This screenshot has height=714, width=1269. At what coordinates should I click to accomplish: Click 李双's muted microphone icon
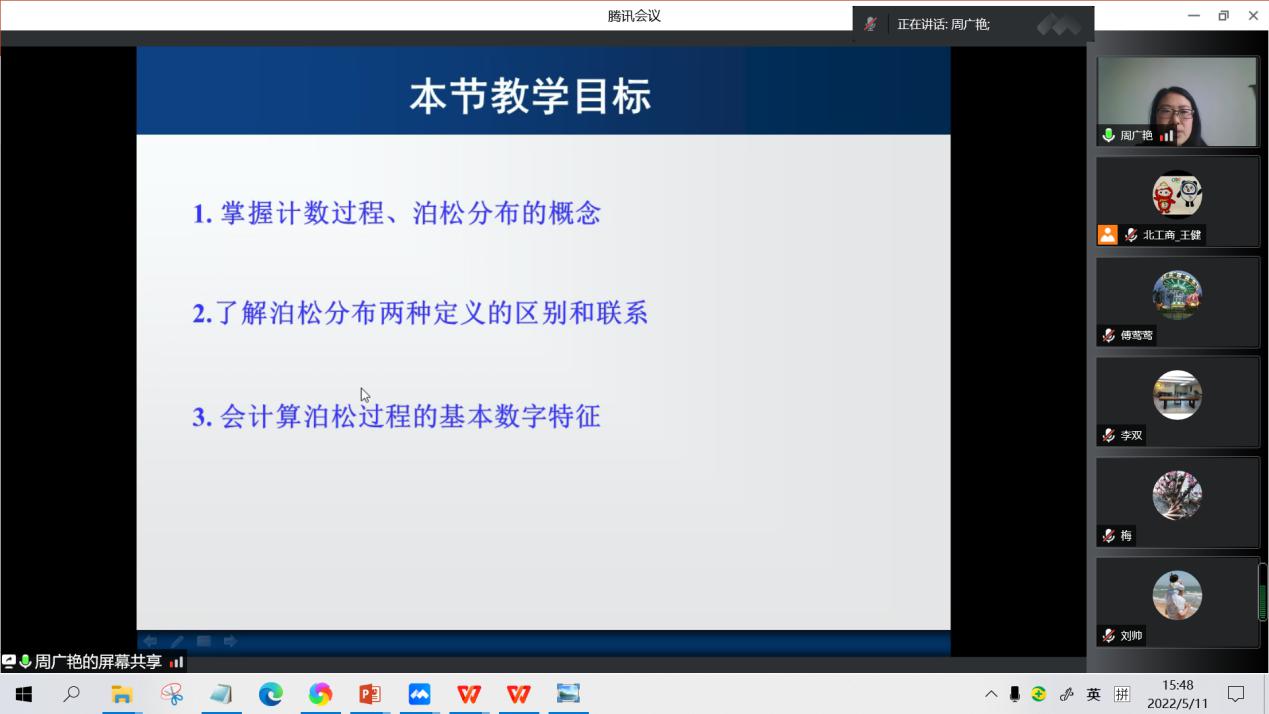(1108, 436)
